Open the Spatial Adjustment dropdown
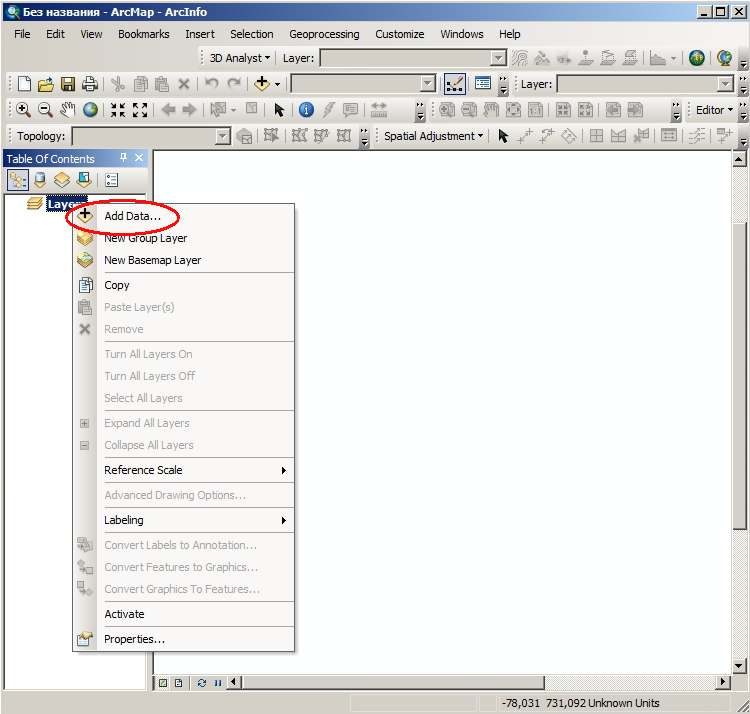 [433, 136]
